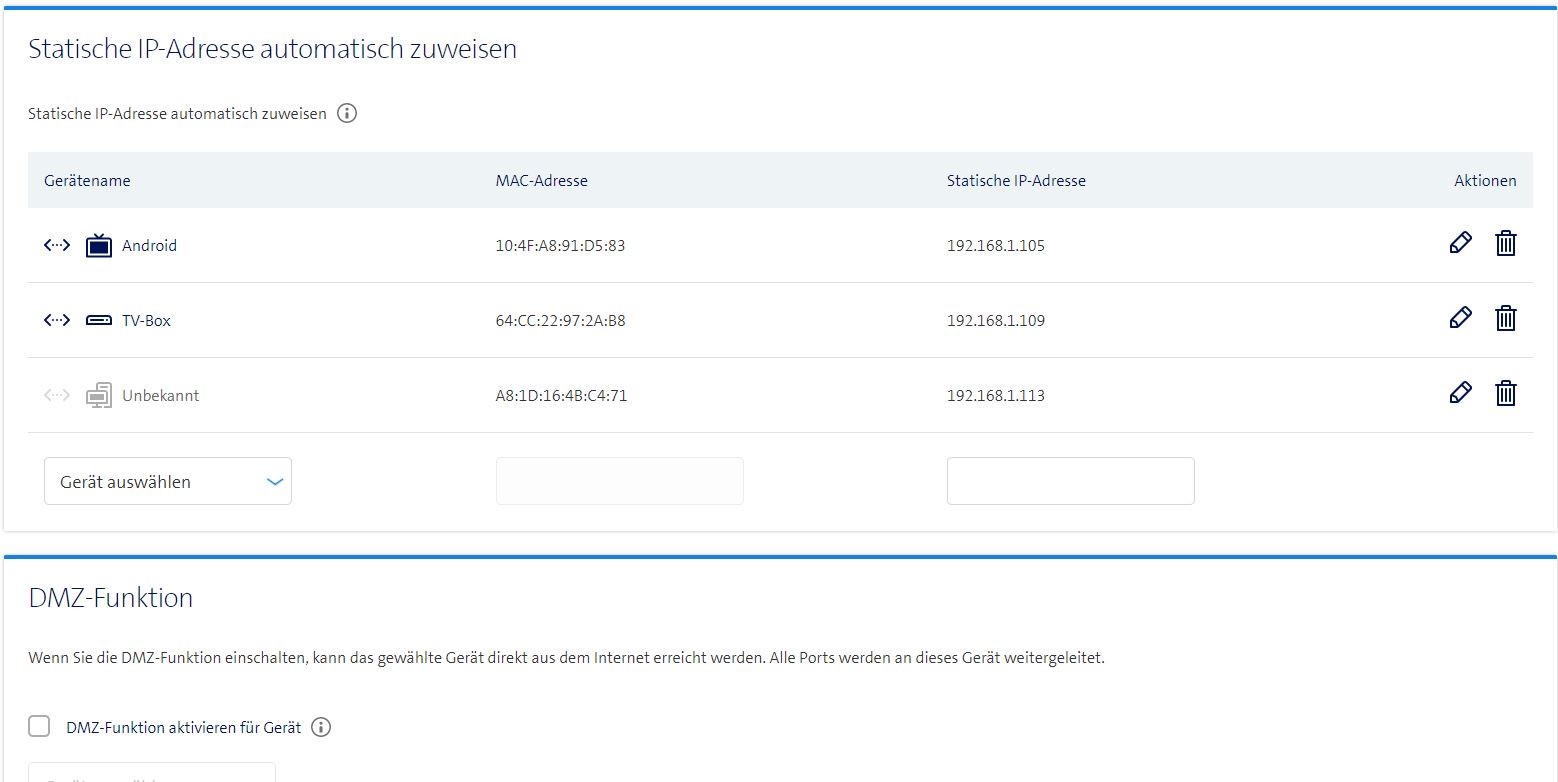Click the TV-Box device icon
This screenshot has width=1558, height=782.
99,321
